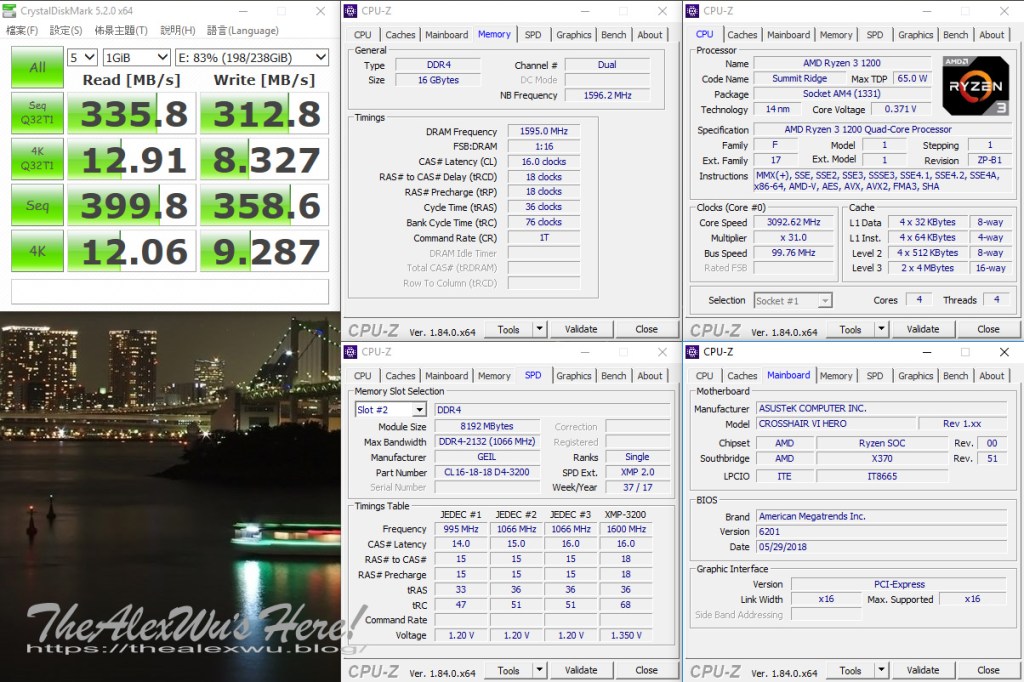Open the 1GiB test size dropdown
The height and width of the screenshot is (682, 1024).
click(135, 58)
